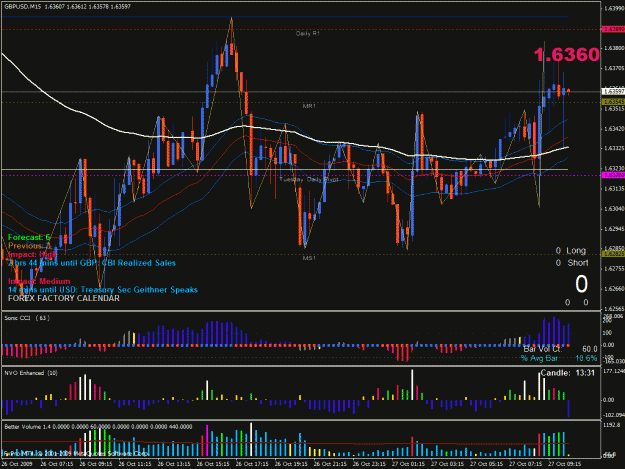Click the 'Previous: 2' calendar text
This screenshot has height=469, width=625.
tap(29, 246)
